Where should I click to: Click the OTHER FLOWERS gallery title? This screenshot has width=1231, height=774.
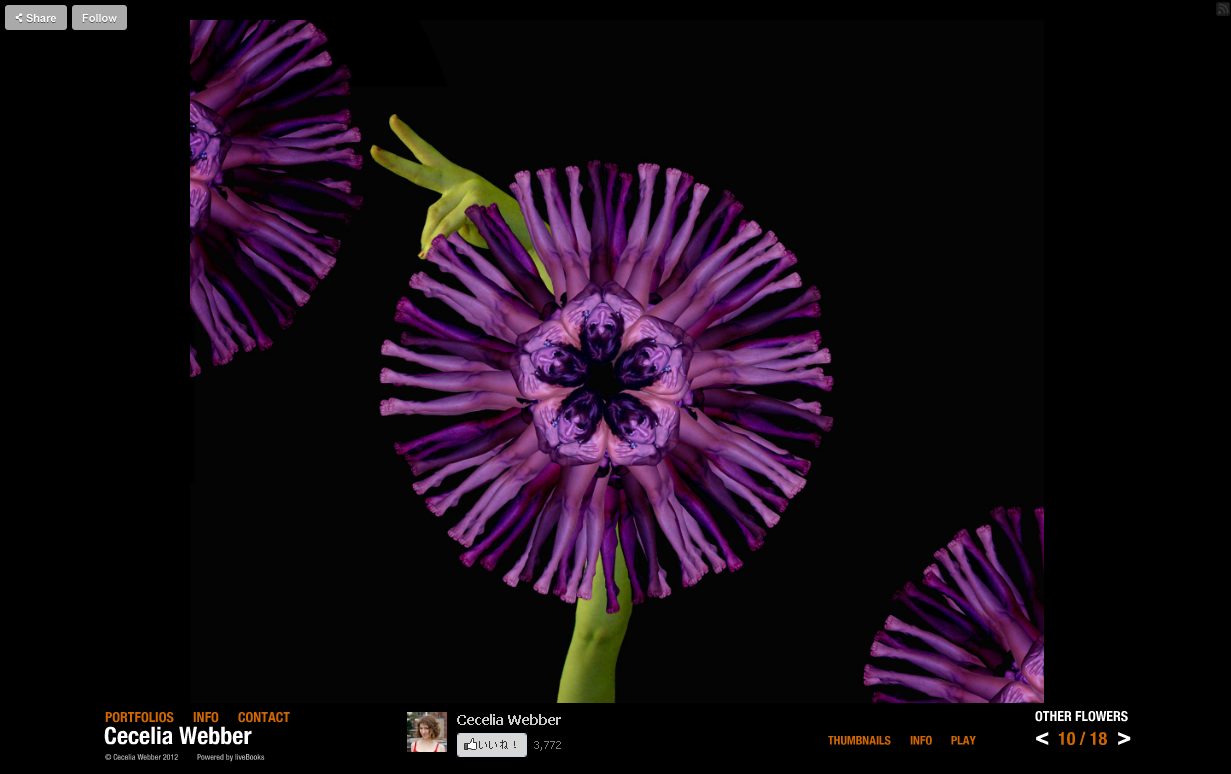coord(1081,716)
